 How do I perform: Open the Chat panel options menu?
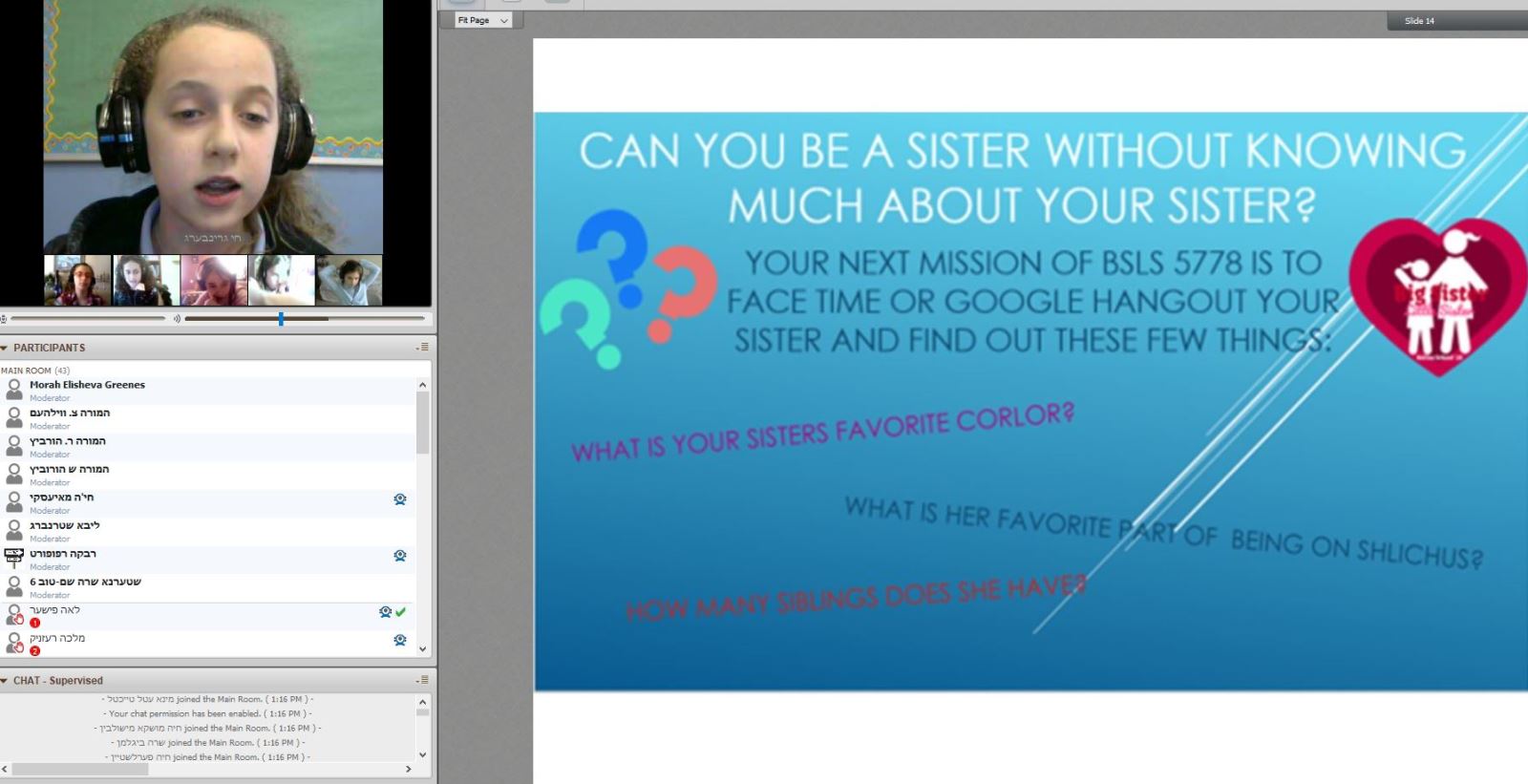tap(422, 681)
